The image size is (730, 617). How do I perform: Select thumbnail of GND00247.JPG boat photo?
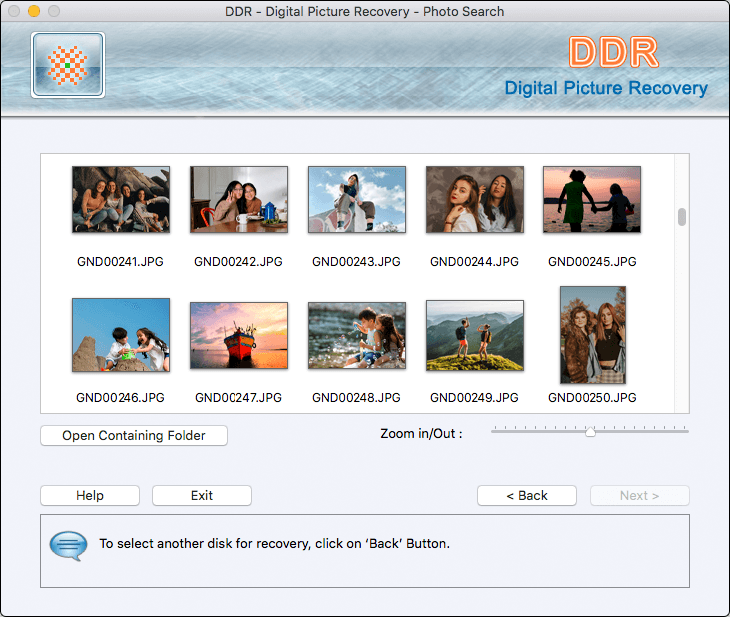(x=239, y=335)
